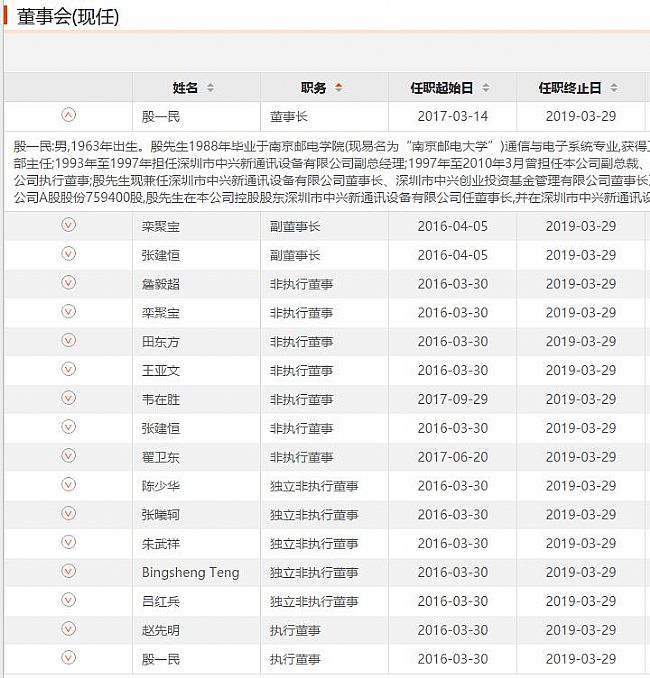This screenshot has width=650, height=678.
Task: Click the 姓名 column header text
Action: pyautogui.click(x=185, y=88)
